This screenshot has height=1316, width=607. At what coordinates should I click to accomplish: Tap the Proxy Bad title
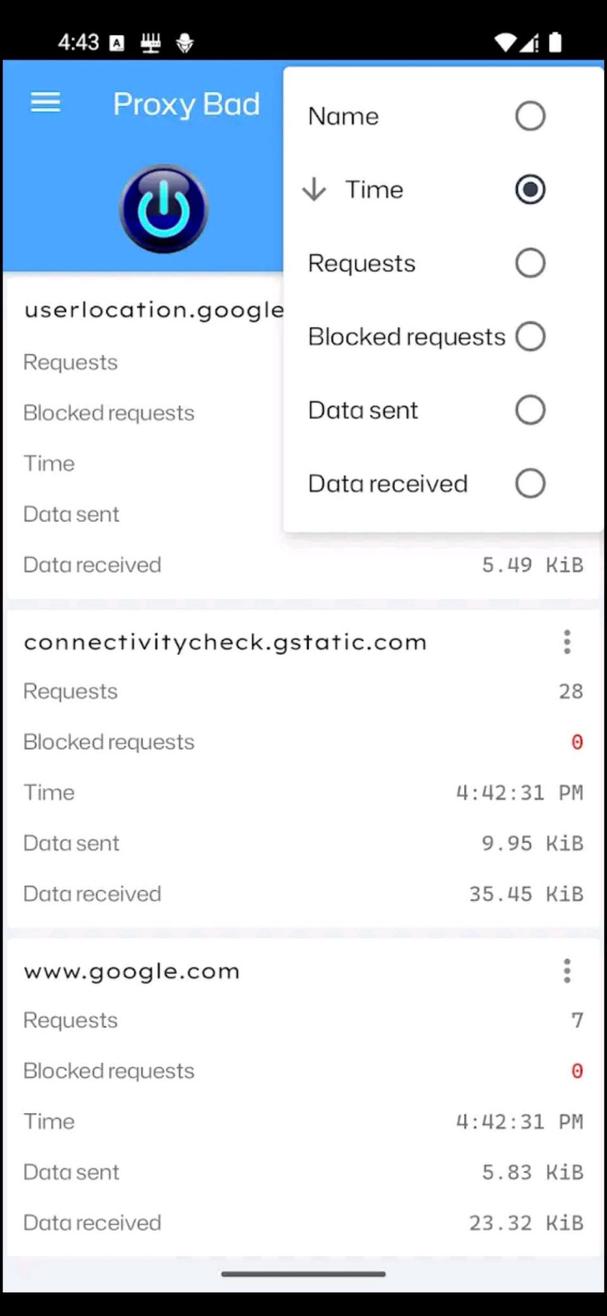[186, 103]
